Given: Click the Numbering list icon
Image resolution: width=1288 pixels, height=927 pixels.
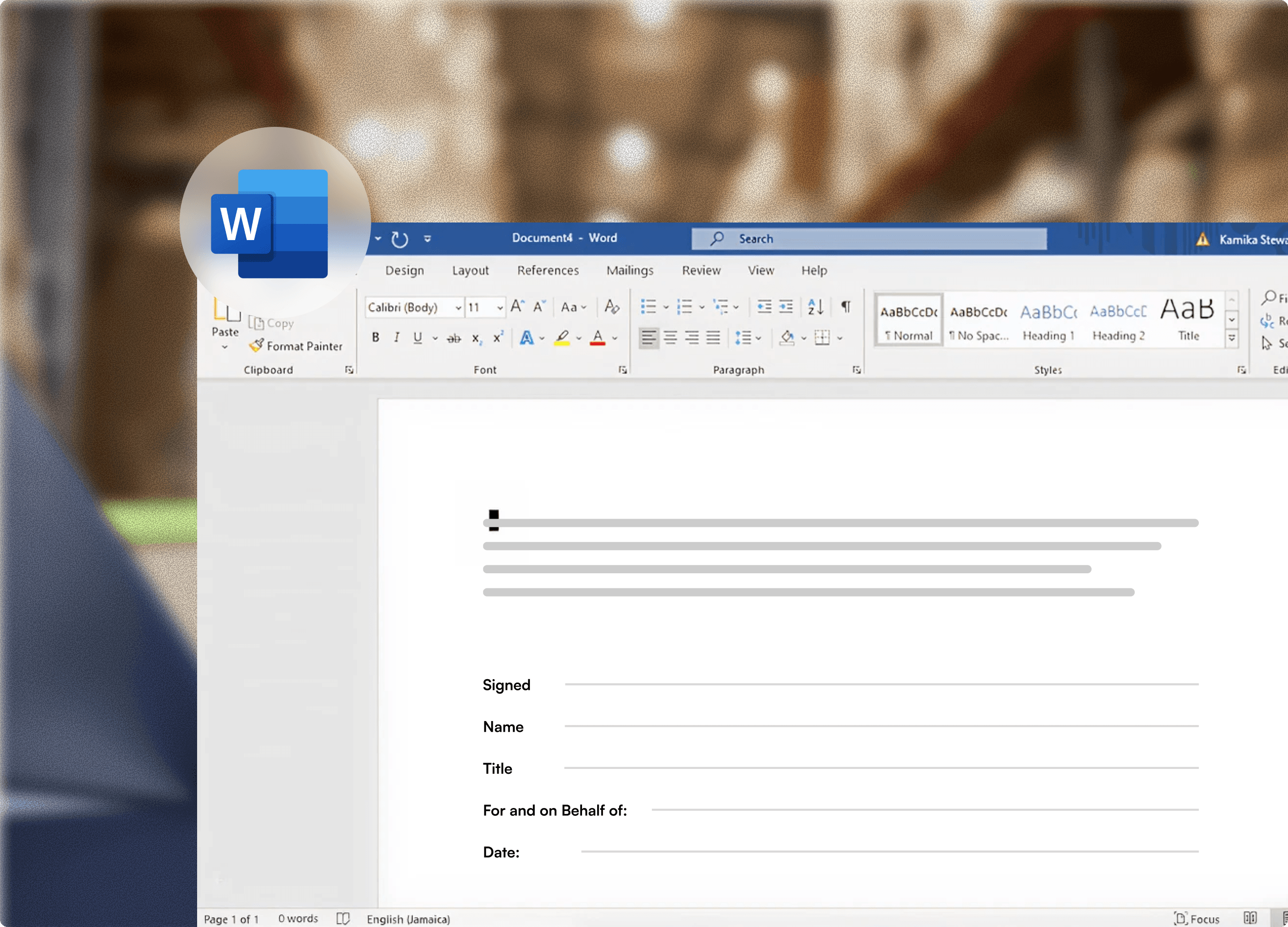Looking at the screenshot, I should (x=685, y=307).
